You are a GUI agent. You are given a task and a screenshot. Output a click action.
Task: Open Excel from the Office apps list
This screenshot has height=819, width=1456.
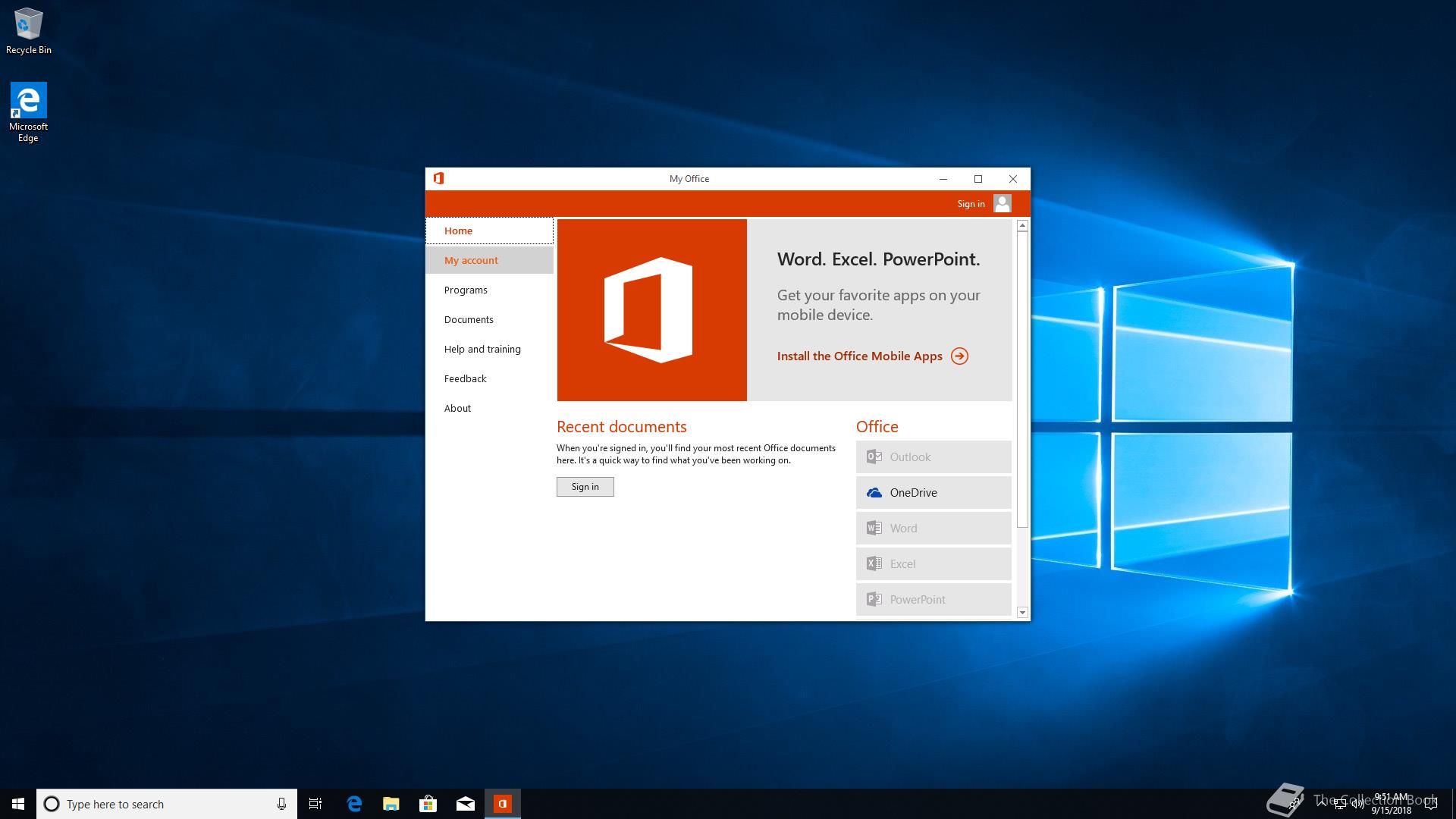point(933,563)
